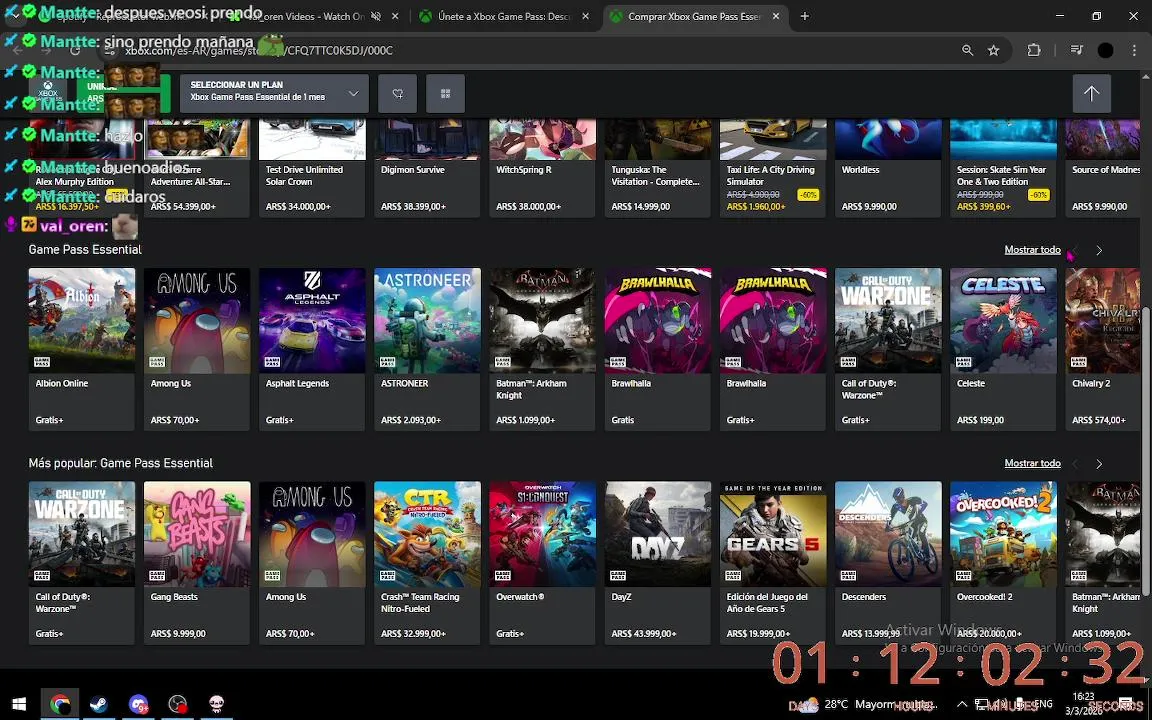
Task: Open the Chrome profile avatar
Action: (1105, 50)
